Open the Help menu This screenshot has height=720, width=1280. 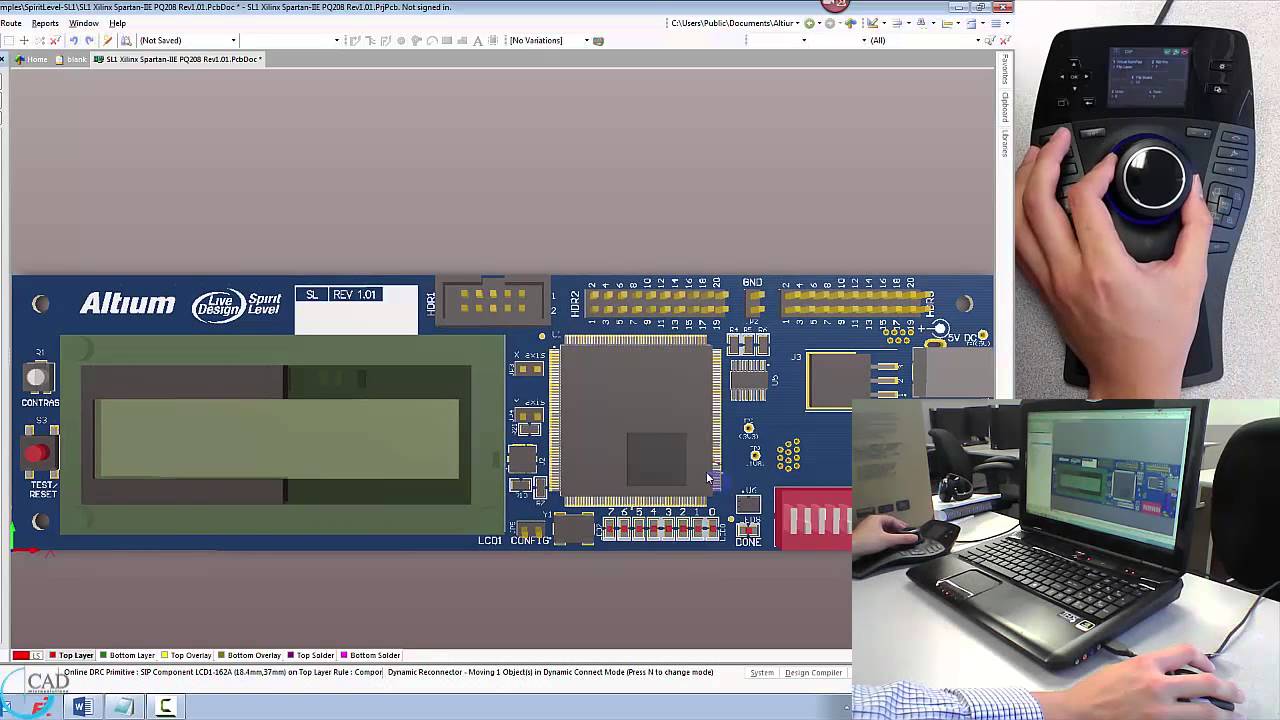117,23
